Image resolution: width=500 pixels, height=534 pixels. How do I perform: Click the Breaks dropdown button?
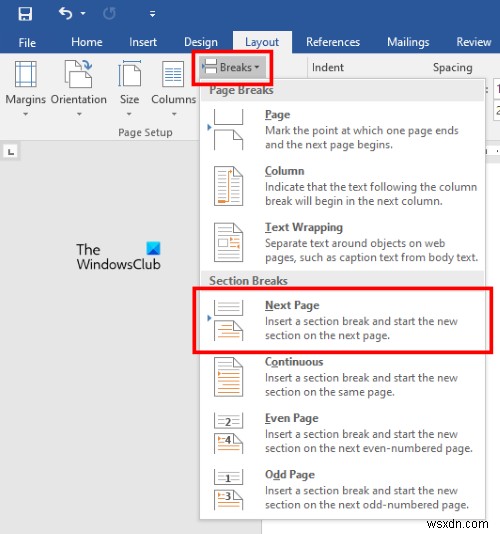point(232,67)
